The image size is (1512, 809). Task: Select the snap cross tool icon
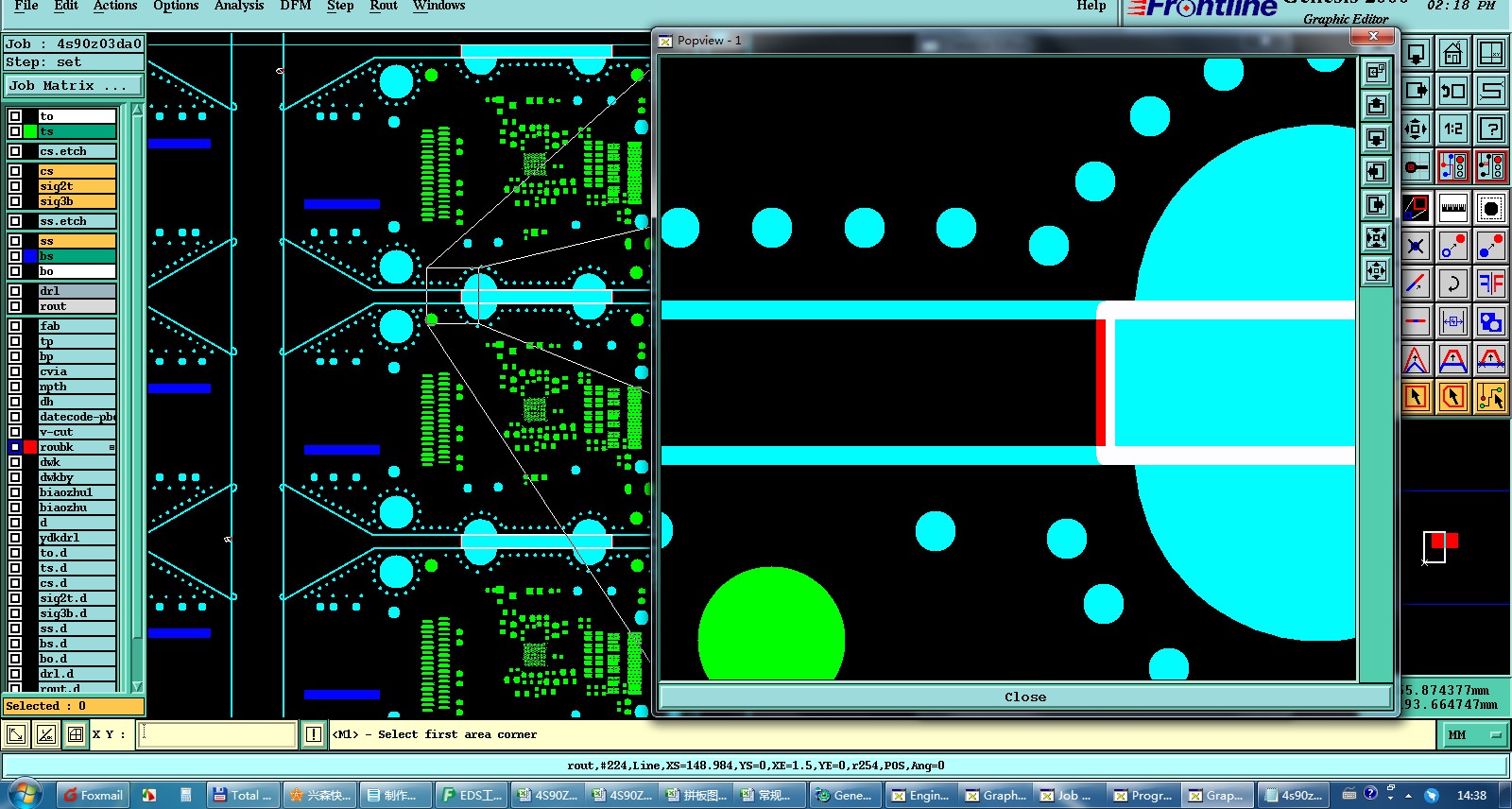tap(1416, 246)
